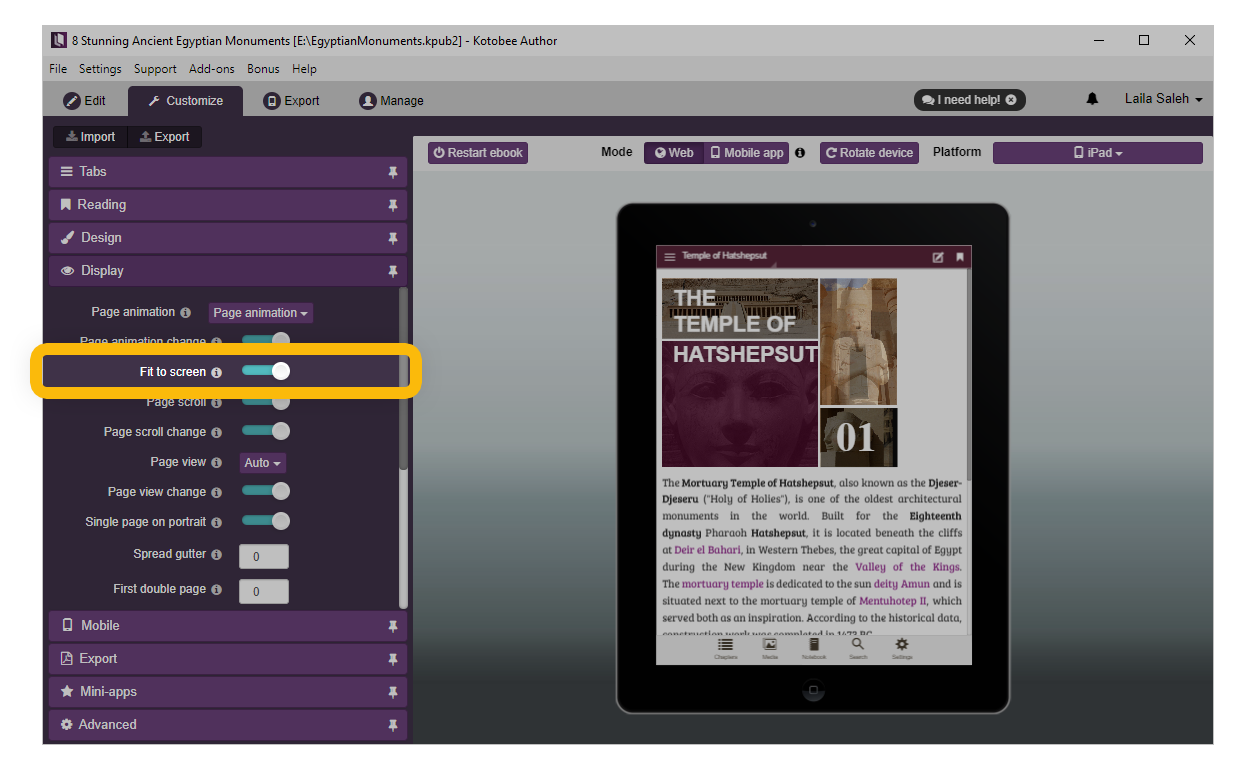
Task: Tap the edit note icon in ebook preview
Action: click(x=938, y=257)
